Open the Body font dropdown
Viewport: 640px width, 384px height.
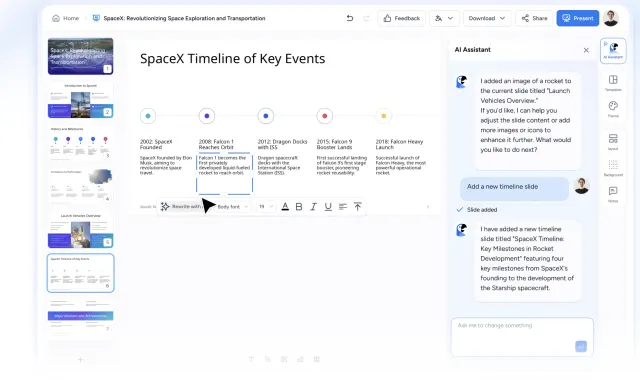232,206
